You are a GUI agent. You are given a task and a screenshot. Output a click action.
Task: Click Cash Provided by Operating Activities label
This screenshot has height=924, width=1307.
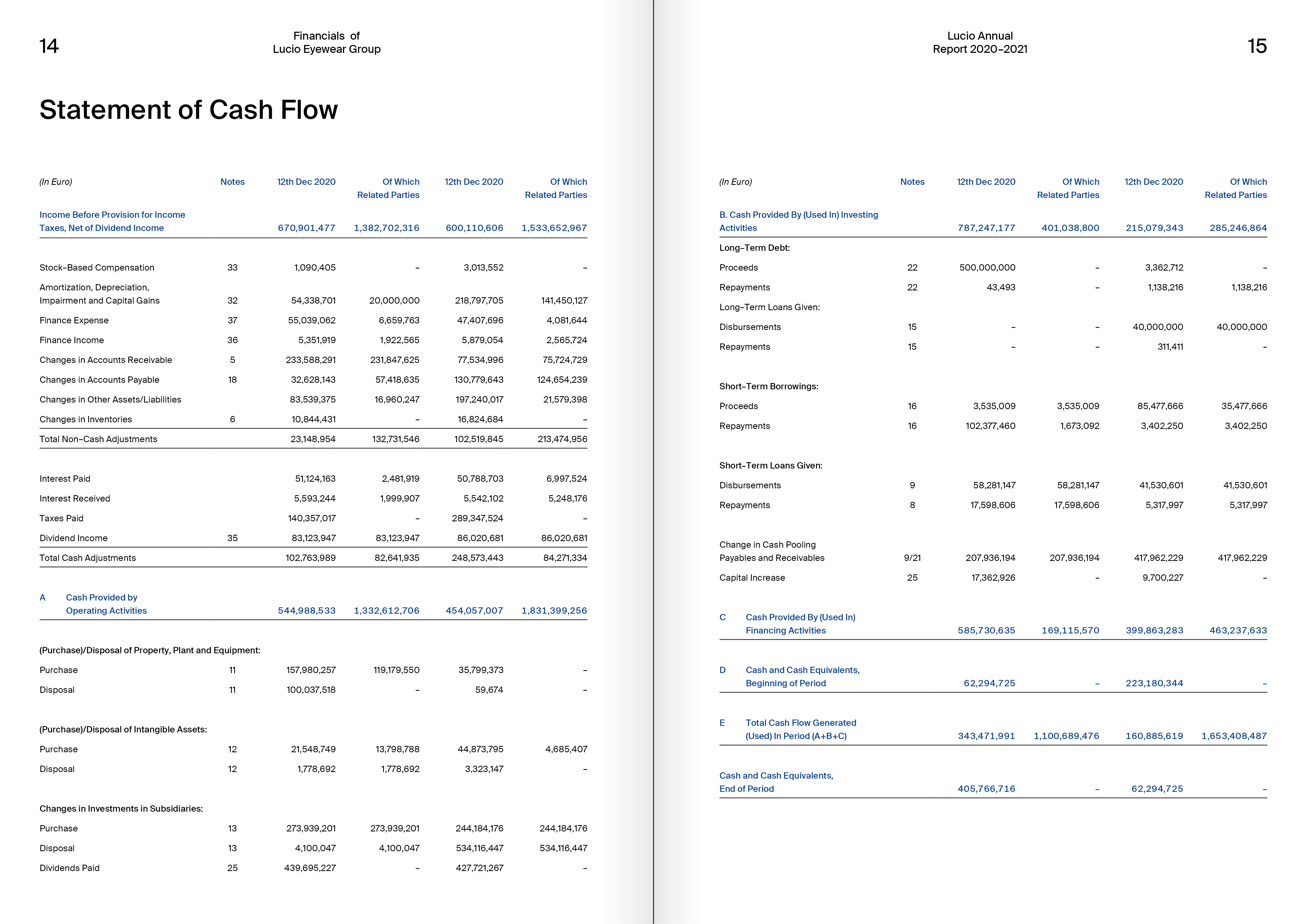106,604
